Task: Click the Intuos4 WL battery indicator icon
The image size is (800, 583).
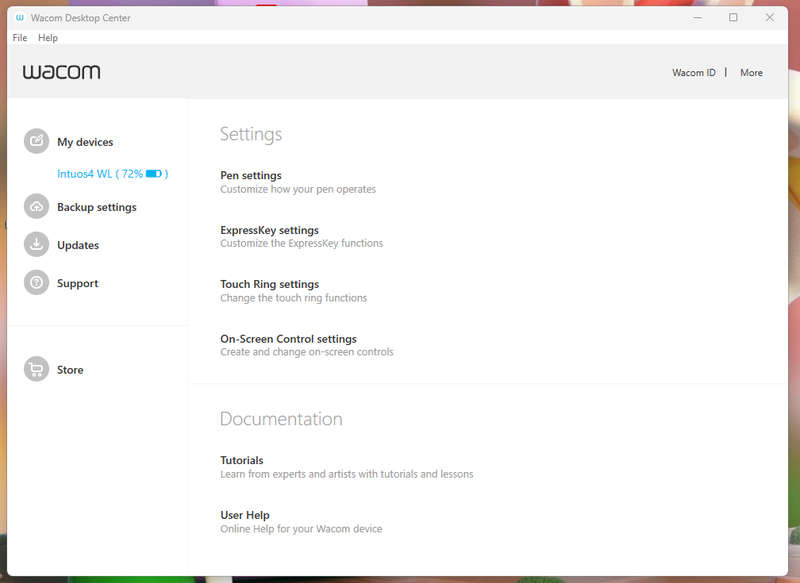Action: (154, 174)
